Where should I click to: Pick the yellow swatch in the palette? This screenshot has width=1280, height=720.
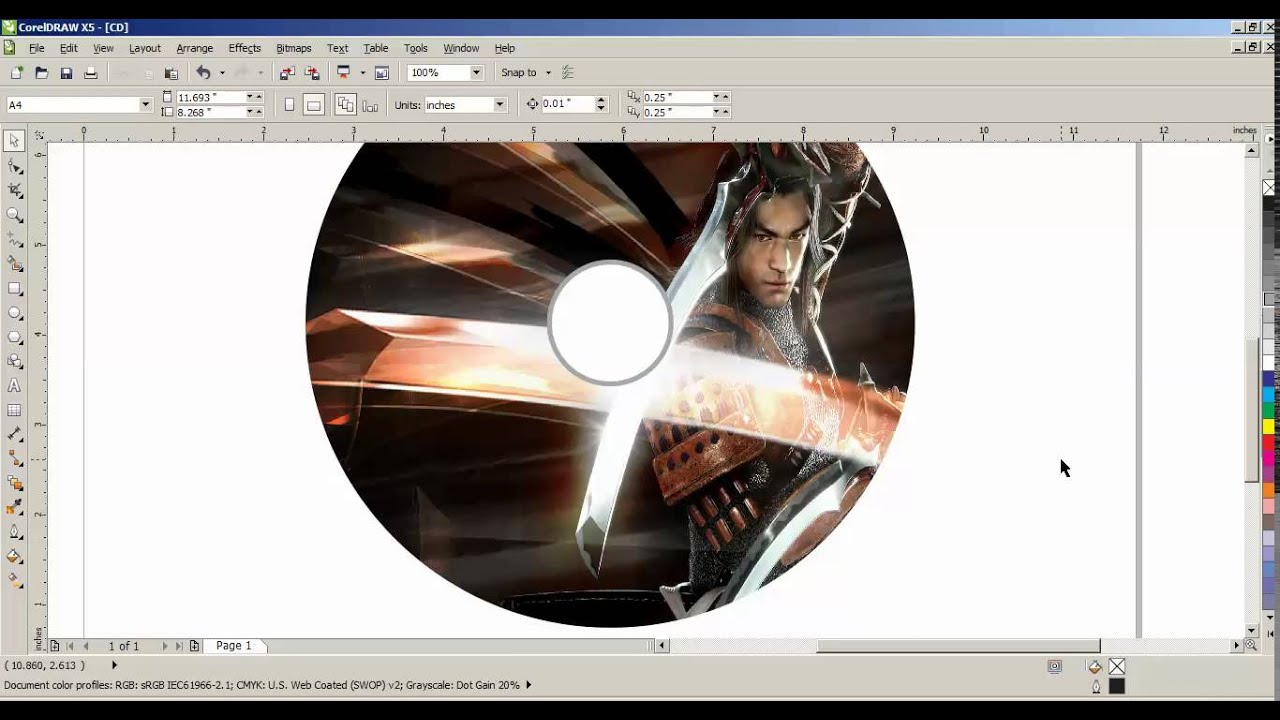[1269, 427]
